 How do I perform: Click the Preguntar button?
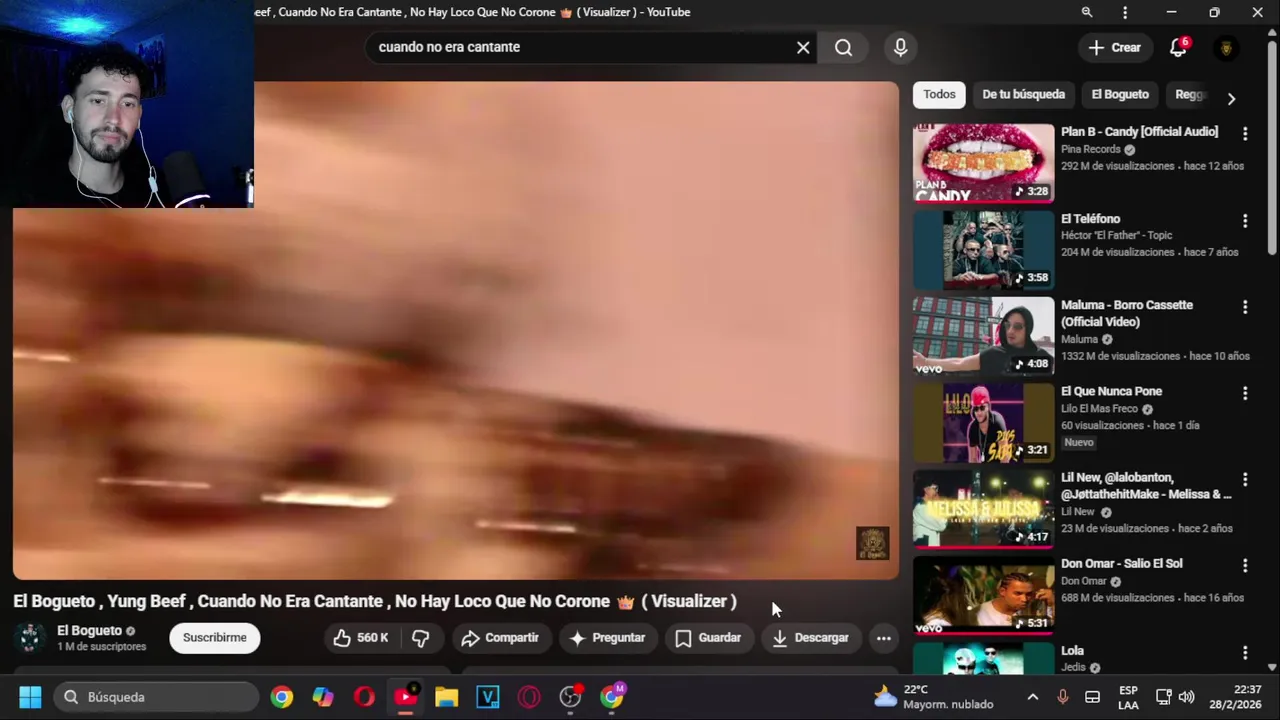607,637
